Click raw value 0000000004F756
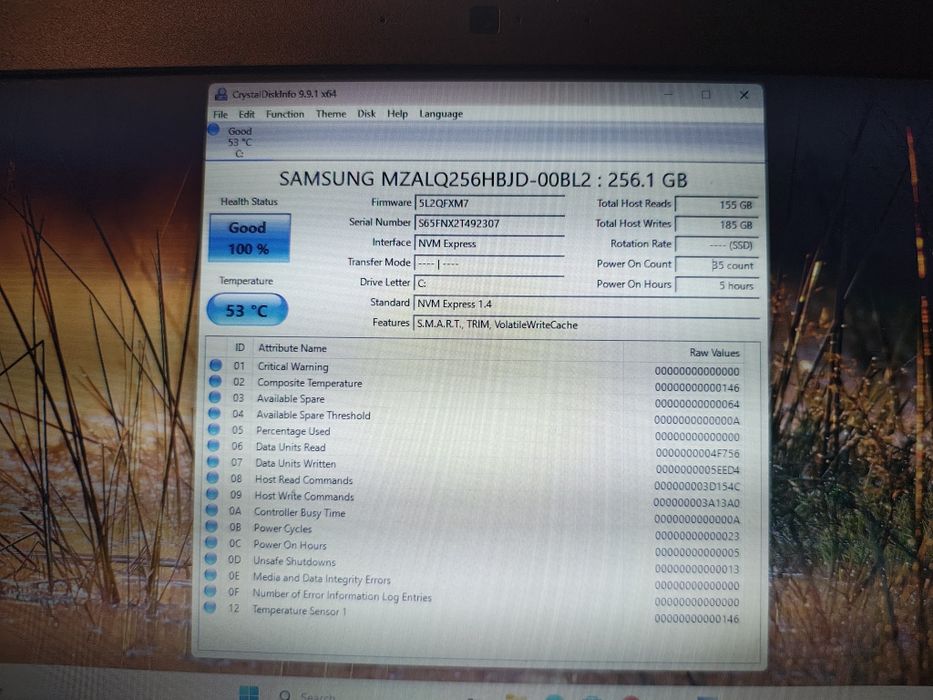This screenshot has height=700, width=933. [697, 454]
